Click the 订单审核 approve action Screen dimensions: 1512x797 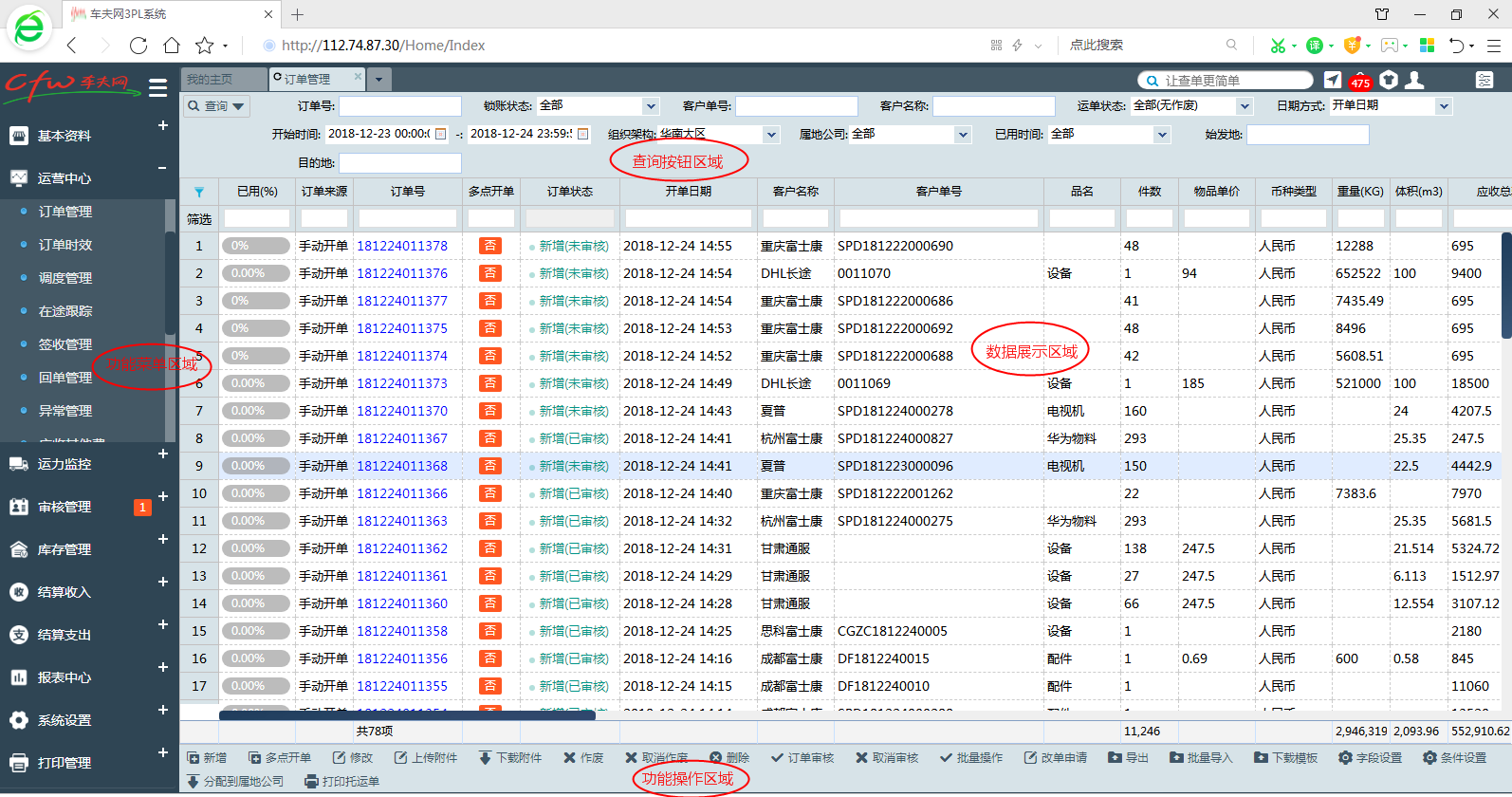(802, 758)
